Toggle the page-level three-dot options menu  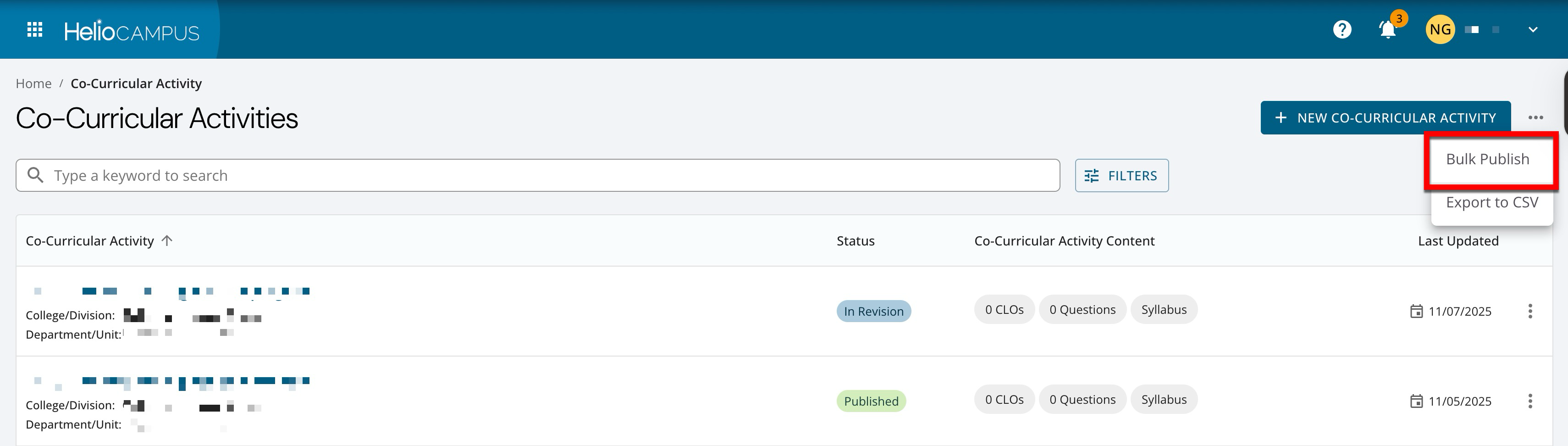(x=1535, y=117)
